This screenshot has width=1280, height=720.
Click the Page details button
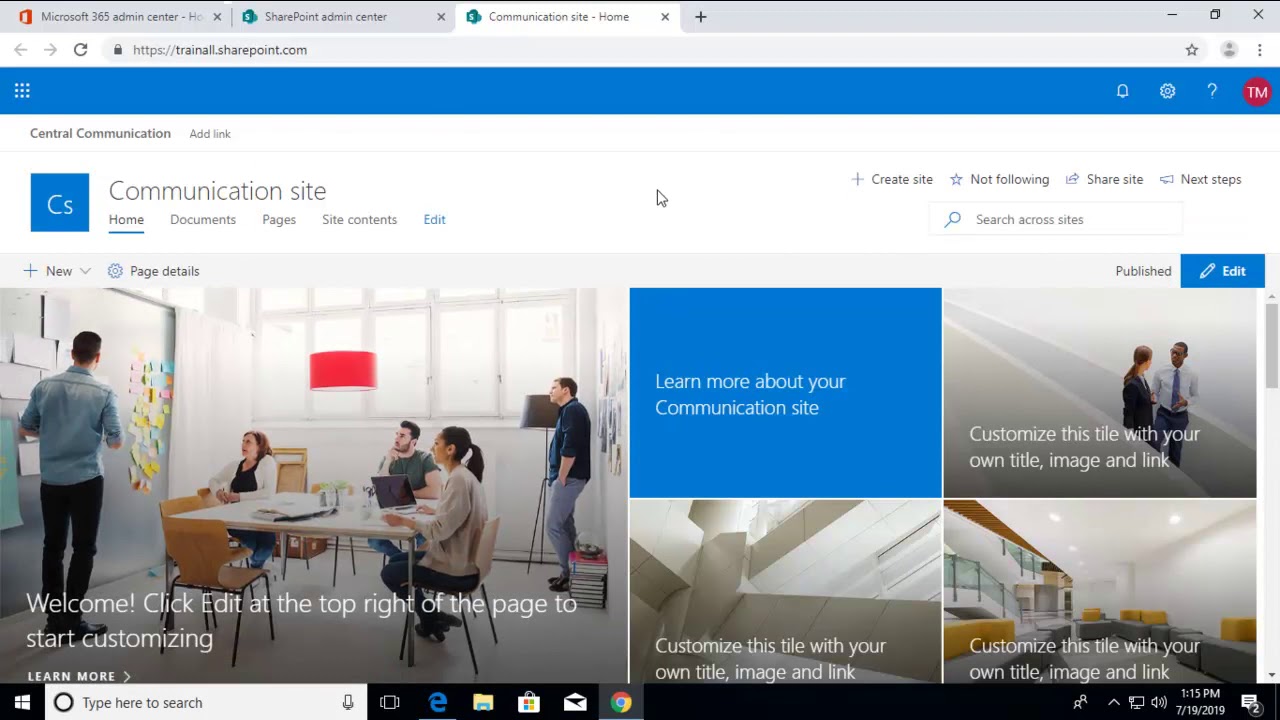[154, 271]
